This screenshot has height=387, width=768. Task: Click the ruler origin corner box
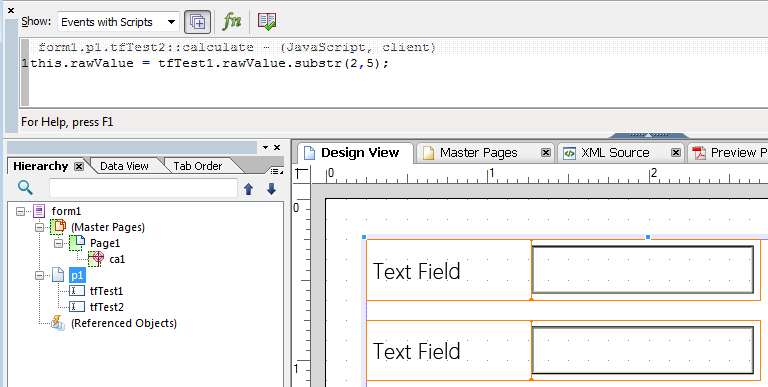coord(302,175)
